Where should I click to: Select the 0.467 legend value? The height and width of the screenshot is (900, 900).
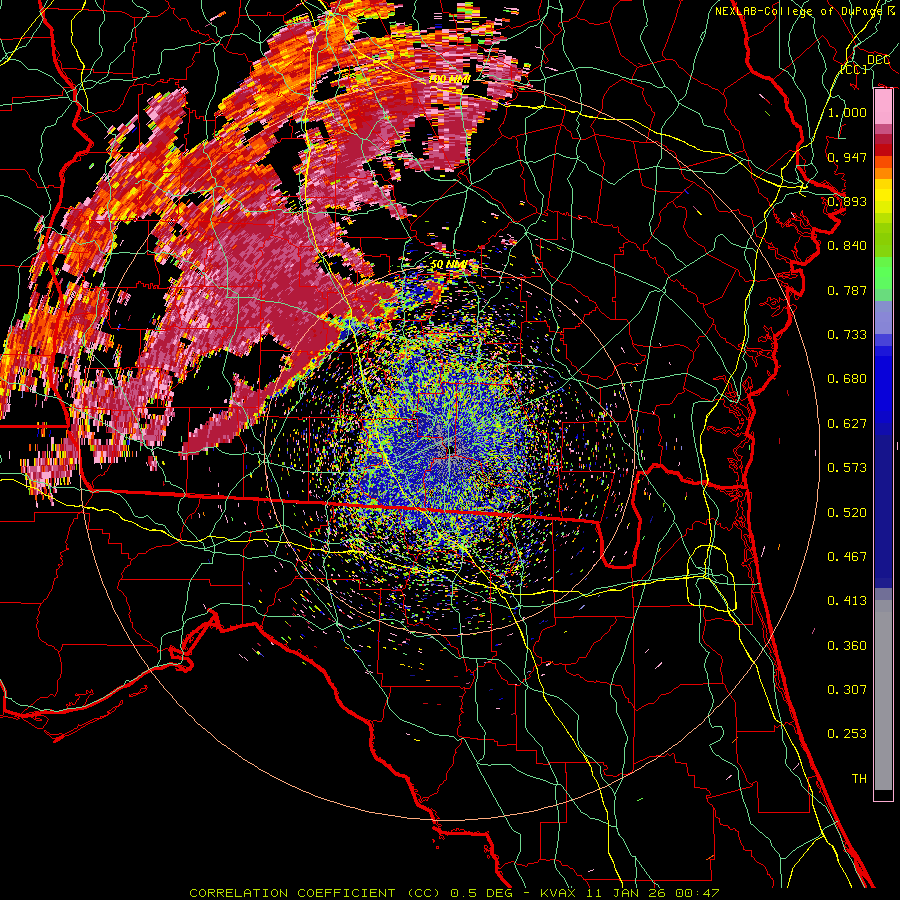(x=847, y=557)
